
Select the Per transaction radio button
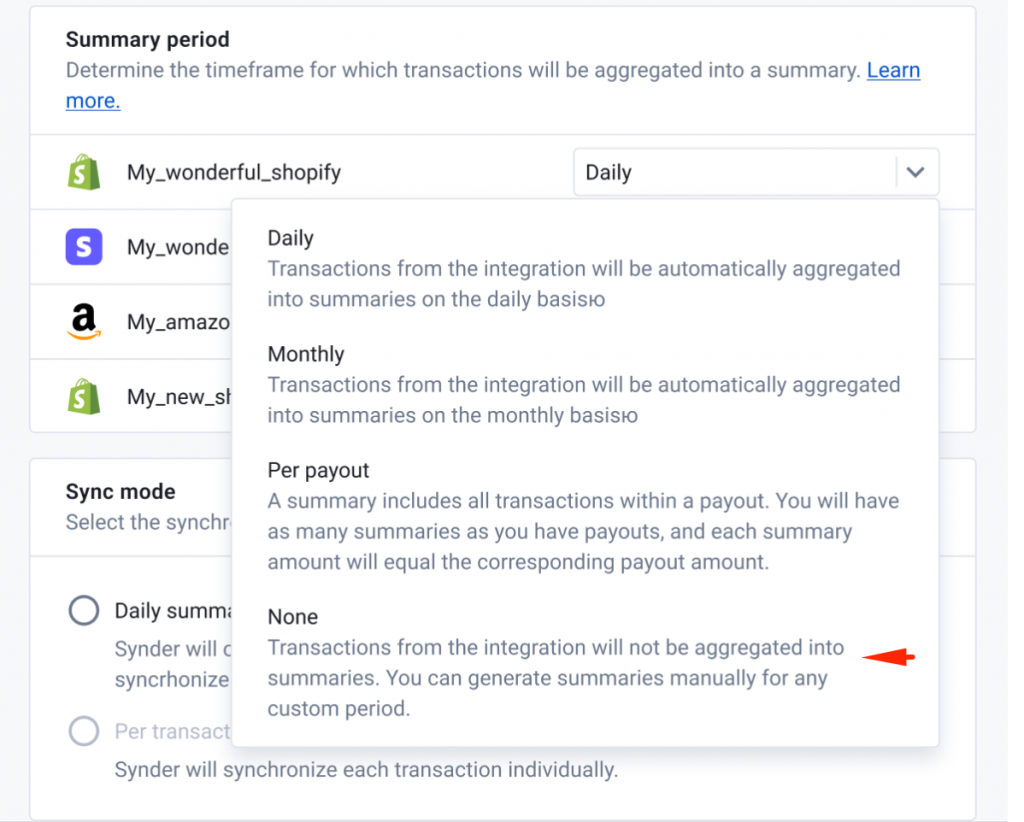point(84,731)
